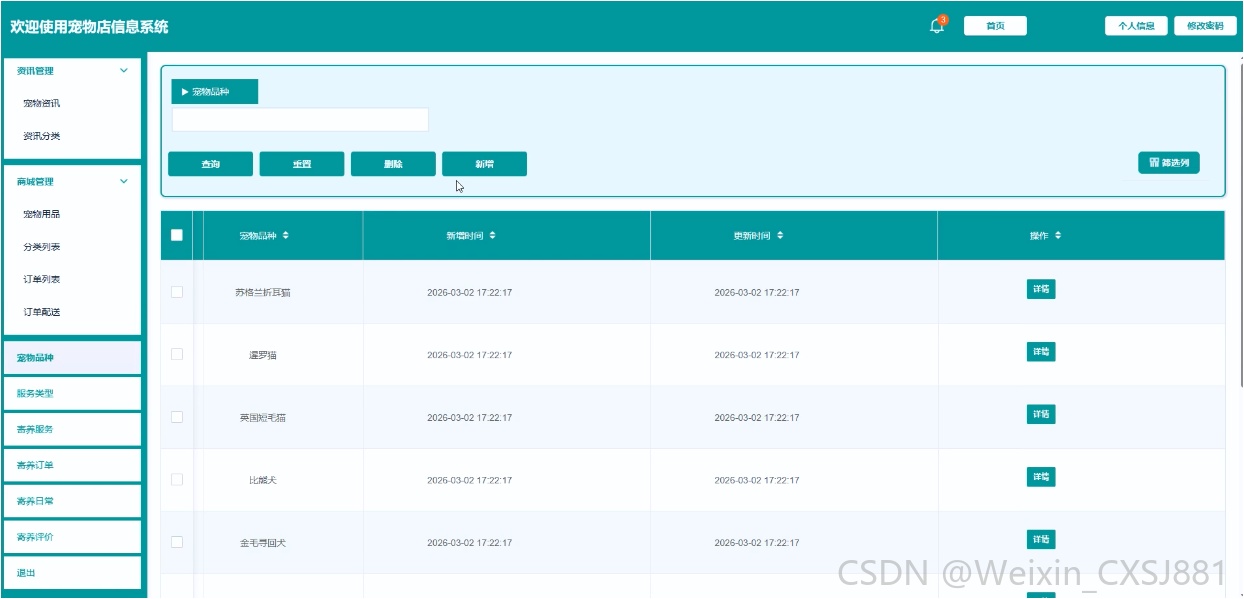Open 详情 for 英国短毛猫 row
The height and width of the screenshot is (599, 1244).
pos(1041,414)
